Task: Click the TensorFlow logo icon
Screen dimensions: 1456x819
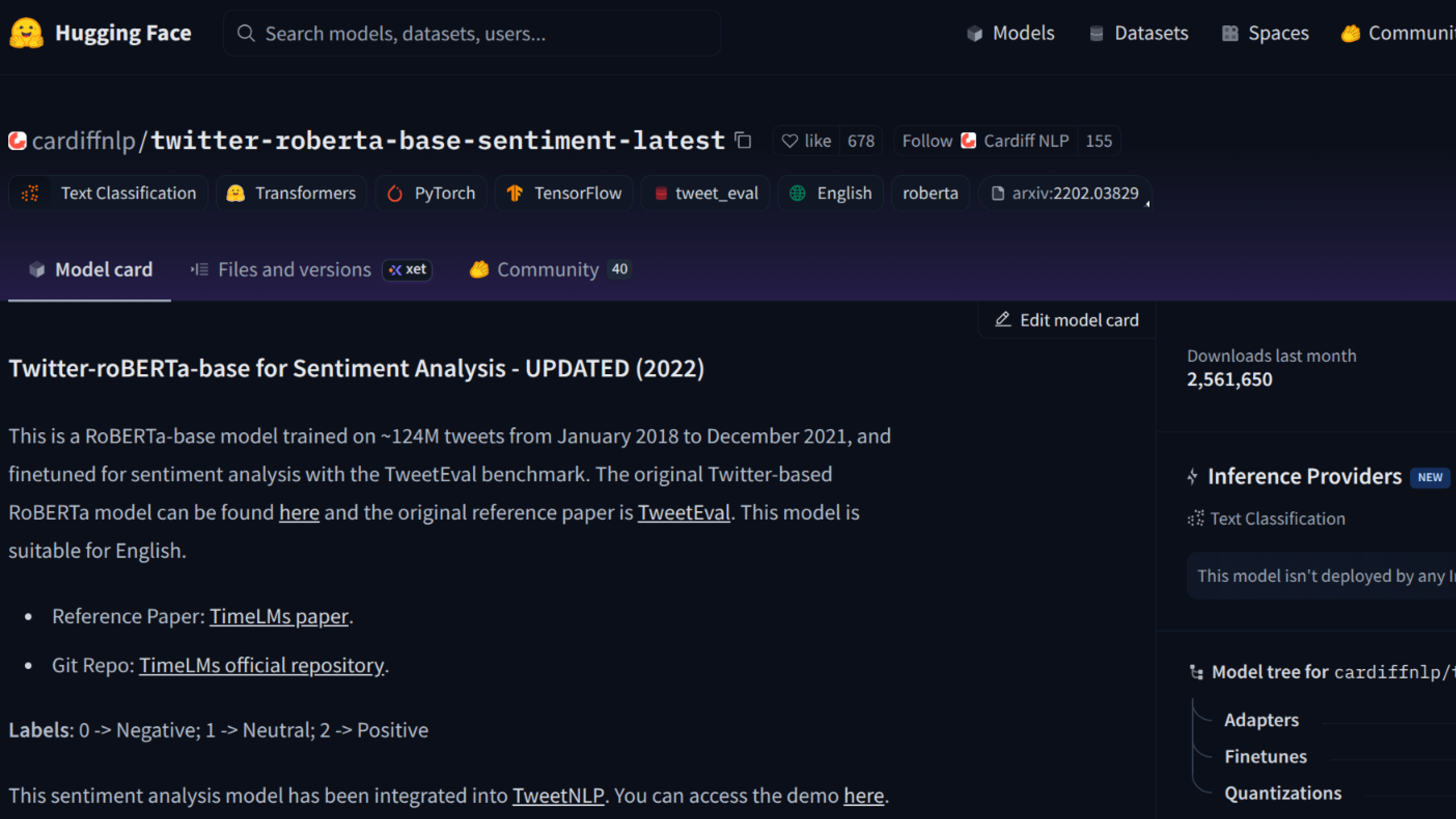Action: click(515, 194)
